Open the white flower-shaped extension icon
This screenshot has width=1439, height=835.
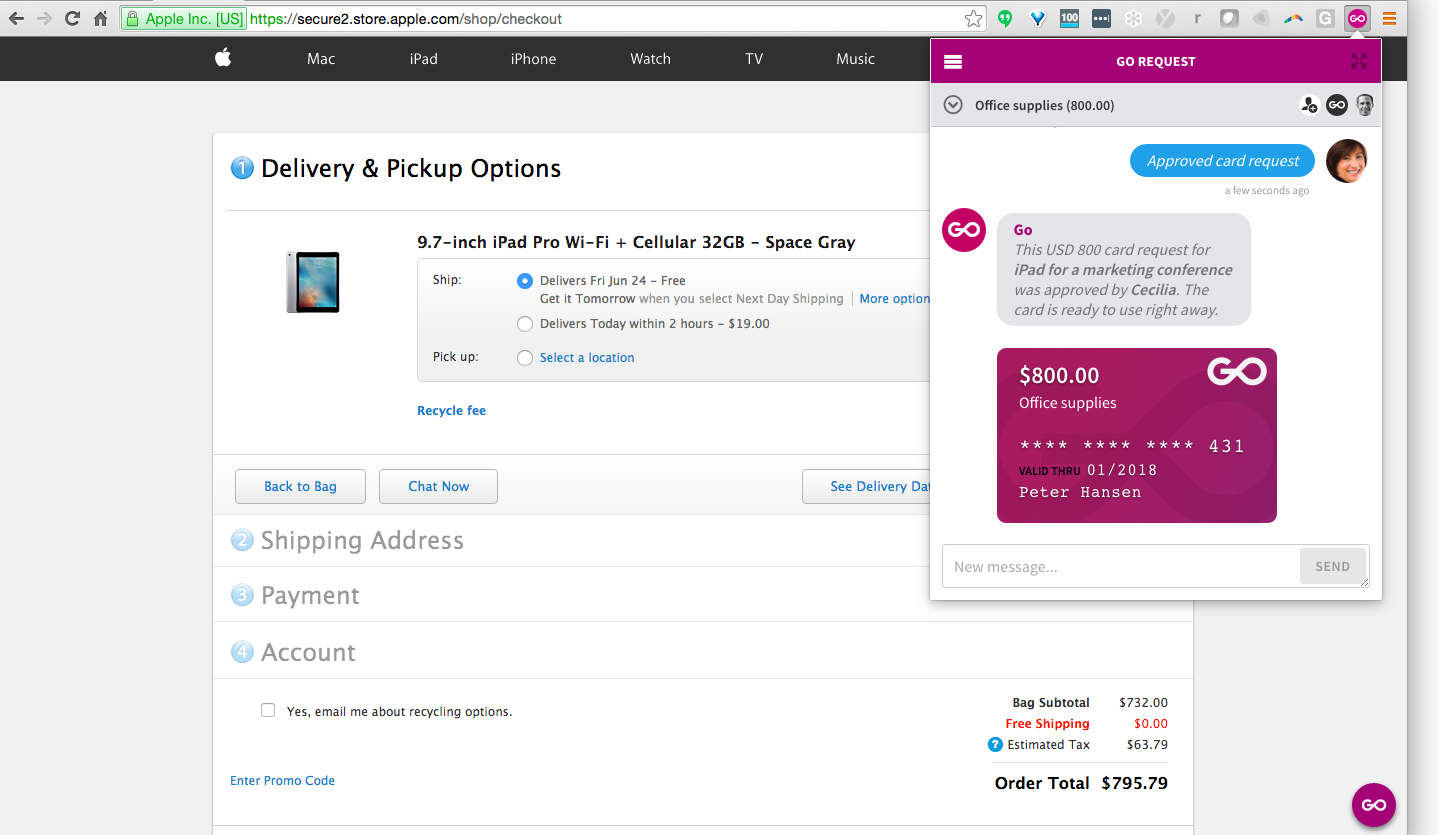pos(1133,18)
